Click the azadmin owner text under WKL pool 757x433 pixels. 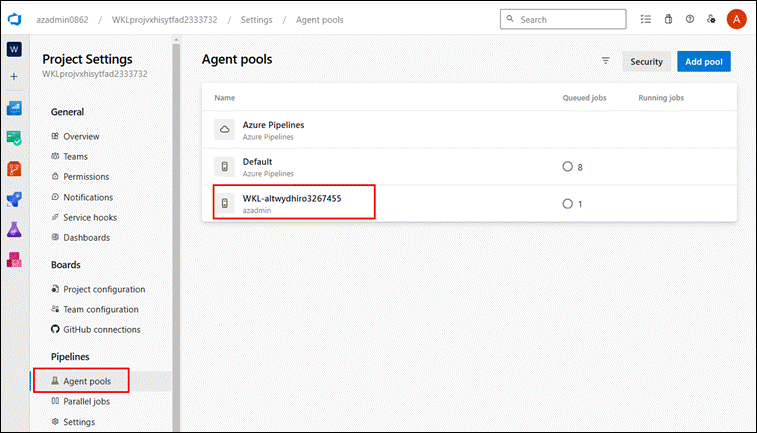point(257,210)
